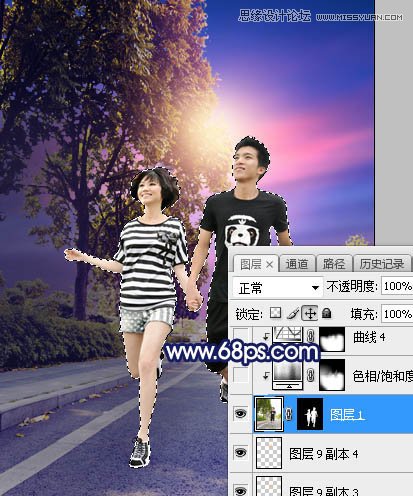Click the 色相/饱和度 mask link icon

pyautogui.click(x=311, y=376)
